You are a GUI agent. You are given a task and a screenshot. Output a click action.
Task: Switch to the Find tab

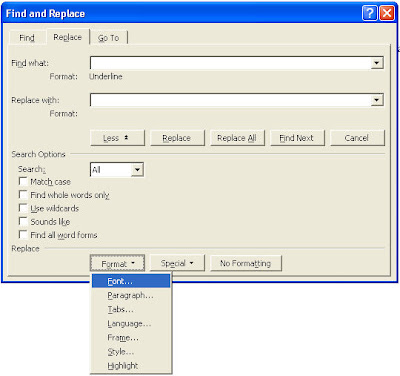(x=27, y=38)
